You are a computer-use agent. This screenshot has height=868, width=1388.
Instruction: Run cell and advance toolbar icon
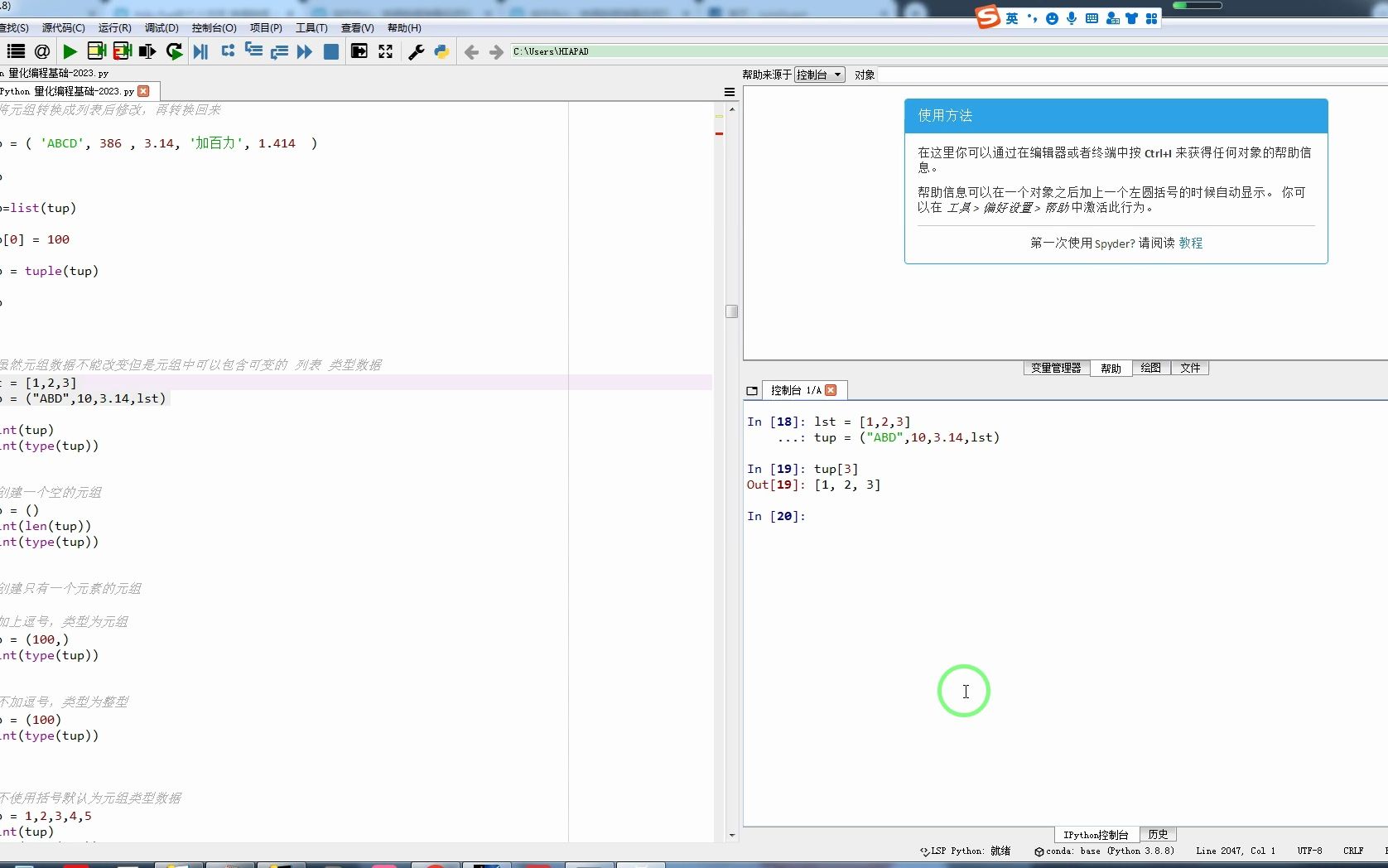pos(123,51)
